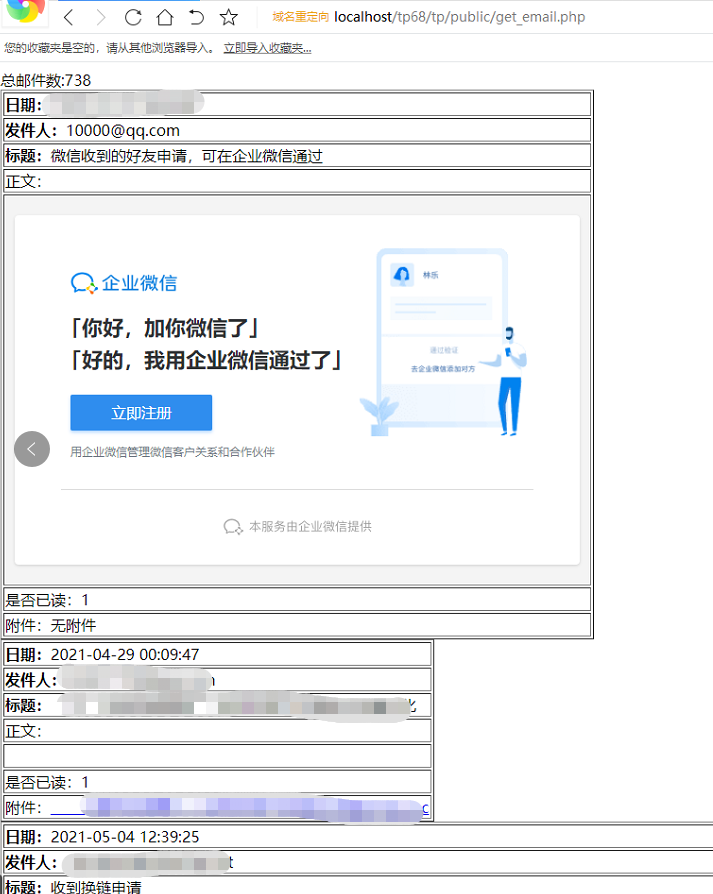
Task: Click the 企业微信 logo in the email
Action: [x=124, y=283]
